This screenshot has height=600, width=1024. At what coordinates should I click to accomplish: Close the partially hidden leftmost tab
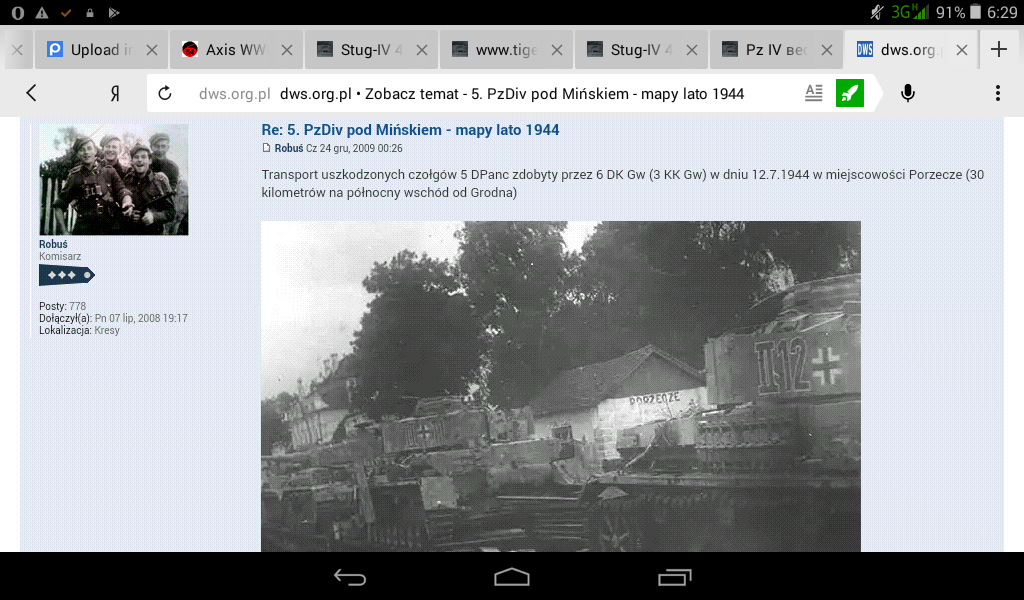(x=17, y=50)
